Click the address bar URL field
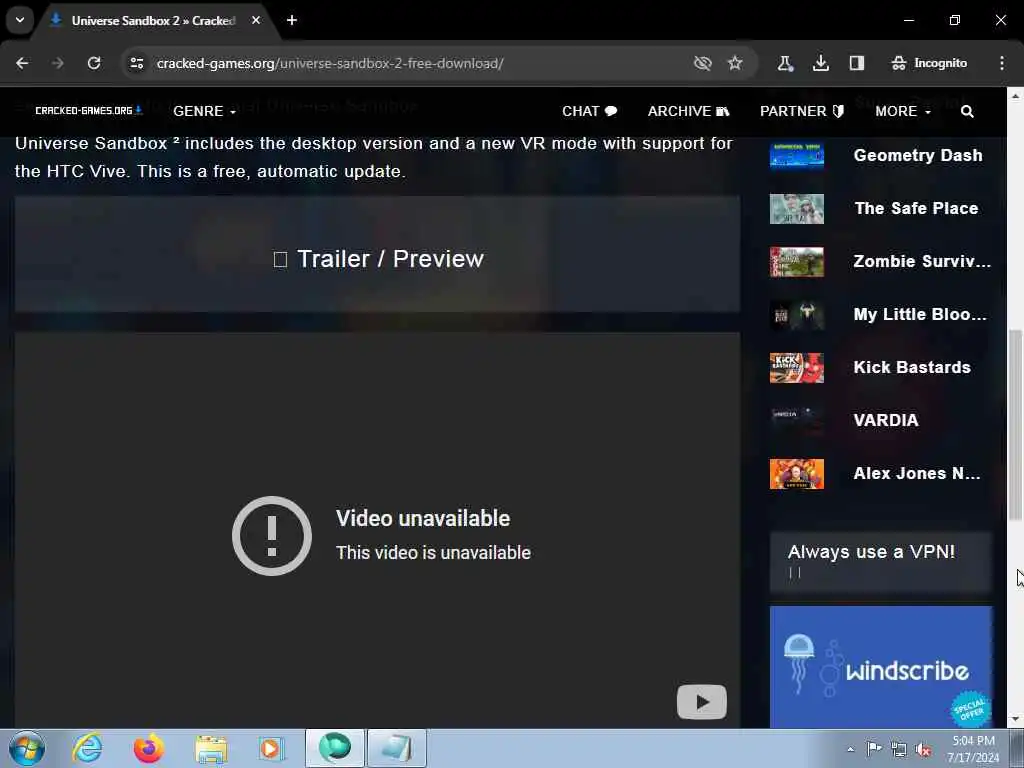The width and height of the screenshot is (1024, 768). (330, 63)
